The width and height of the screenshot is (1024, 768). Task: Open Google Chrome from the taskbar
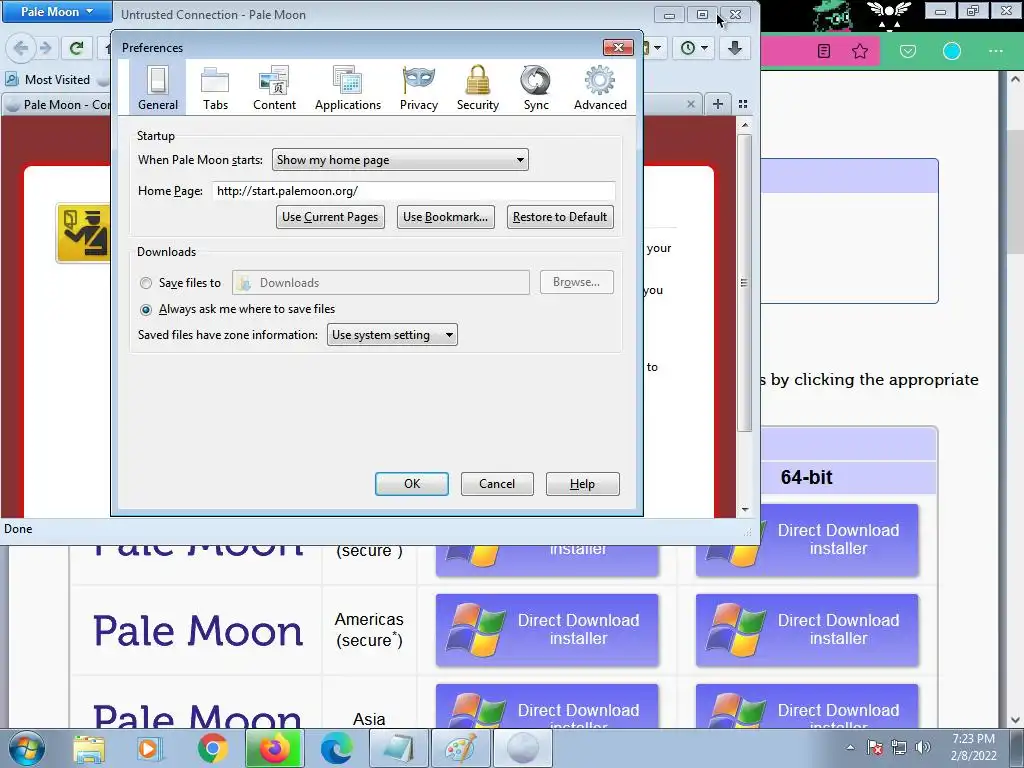click(x=212, y=748)
